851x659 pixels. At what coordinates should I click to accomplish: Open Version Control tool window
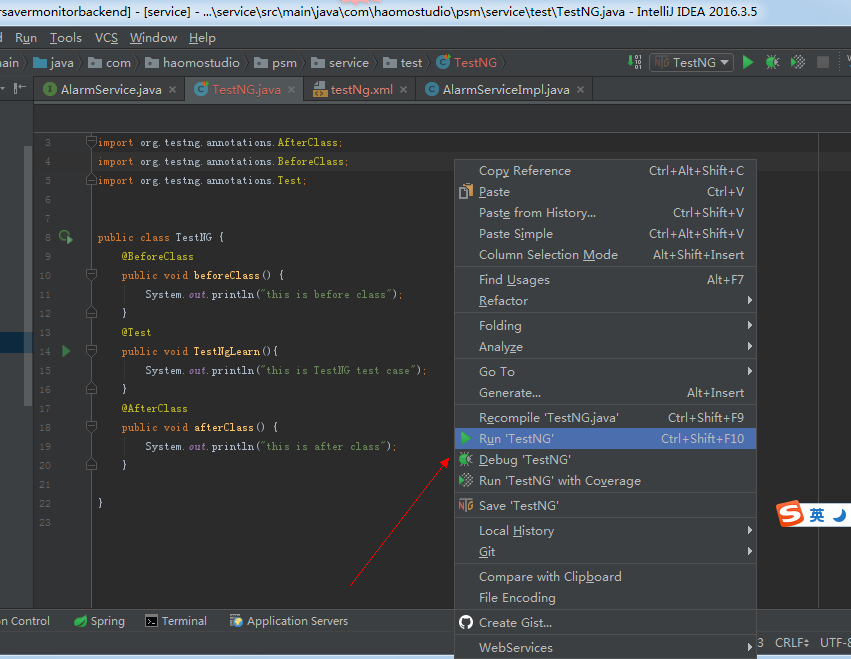pos(25,621)
